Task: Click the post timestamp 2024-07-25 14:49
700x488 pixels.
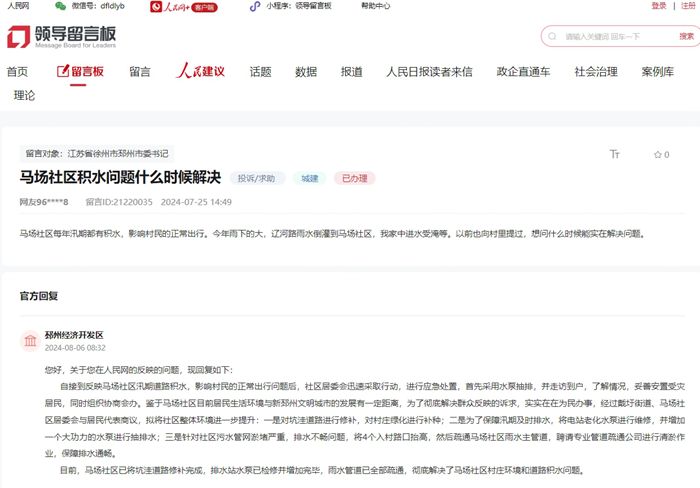Action: pos(196,202)
